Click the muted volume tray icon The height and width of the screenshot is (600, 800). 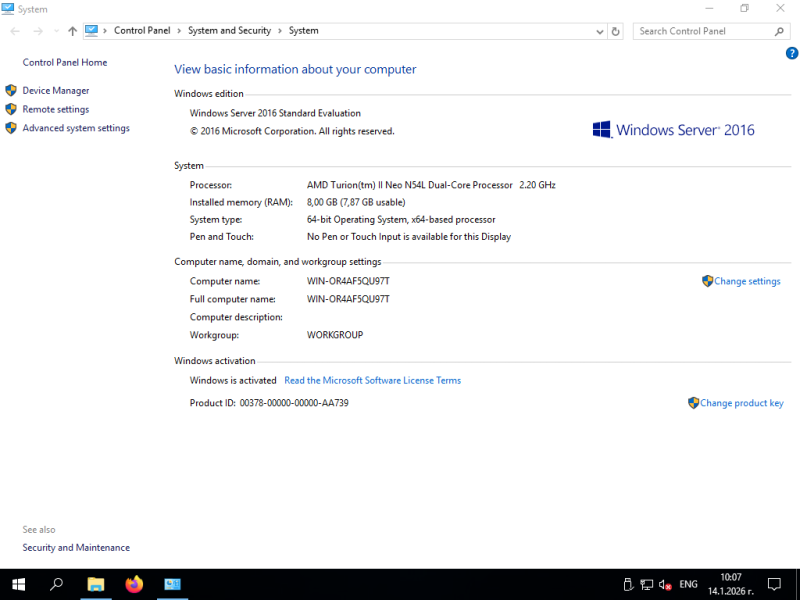664,584
